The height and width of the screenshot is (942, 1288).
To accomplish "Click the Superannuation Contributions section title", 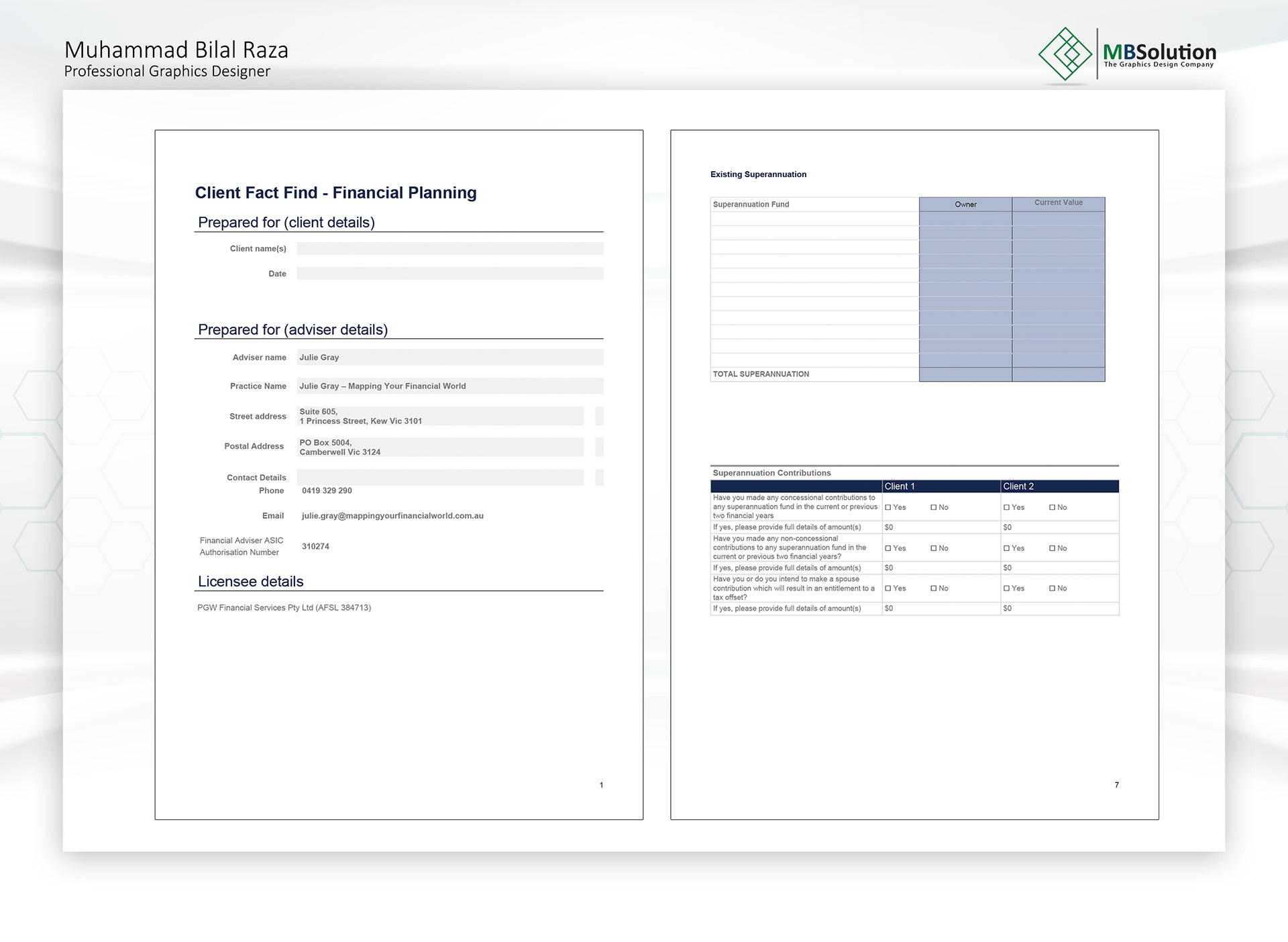I will pyautogui.click(x=771, y=473).
